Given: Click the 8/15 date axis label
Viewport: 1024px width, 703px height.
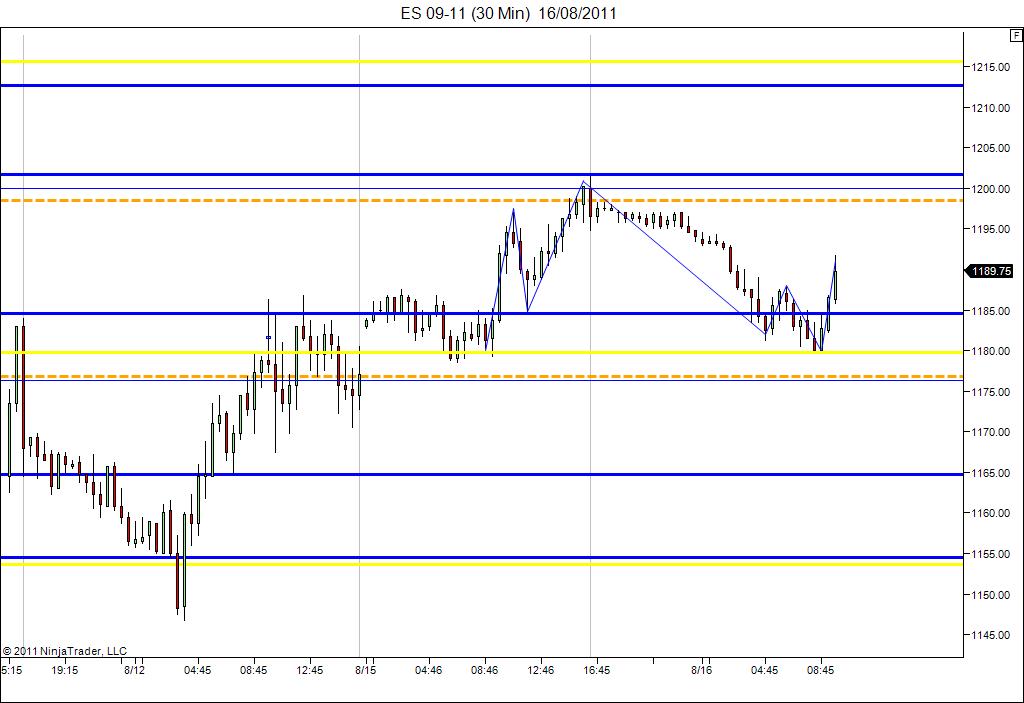Looking at the screenshot, I should (366, 670).
